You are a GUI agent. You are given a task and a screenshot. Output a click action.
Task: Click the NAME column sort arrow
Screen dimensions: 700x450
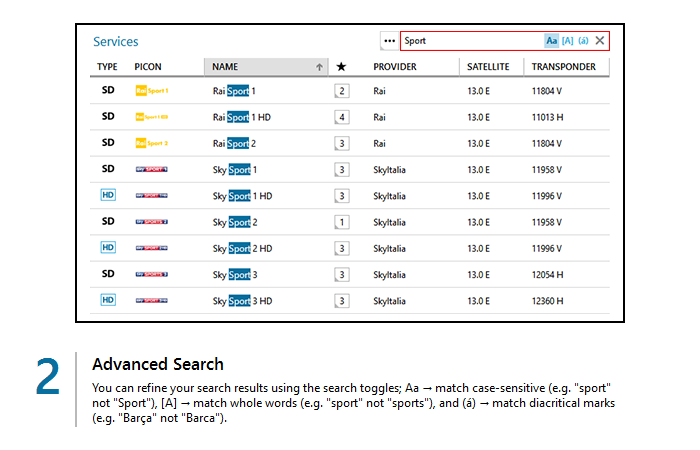(320, 67)
